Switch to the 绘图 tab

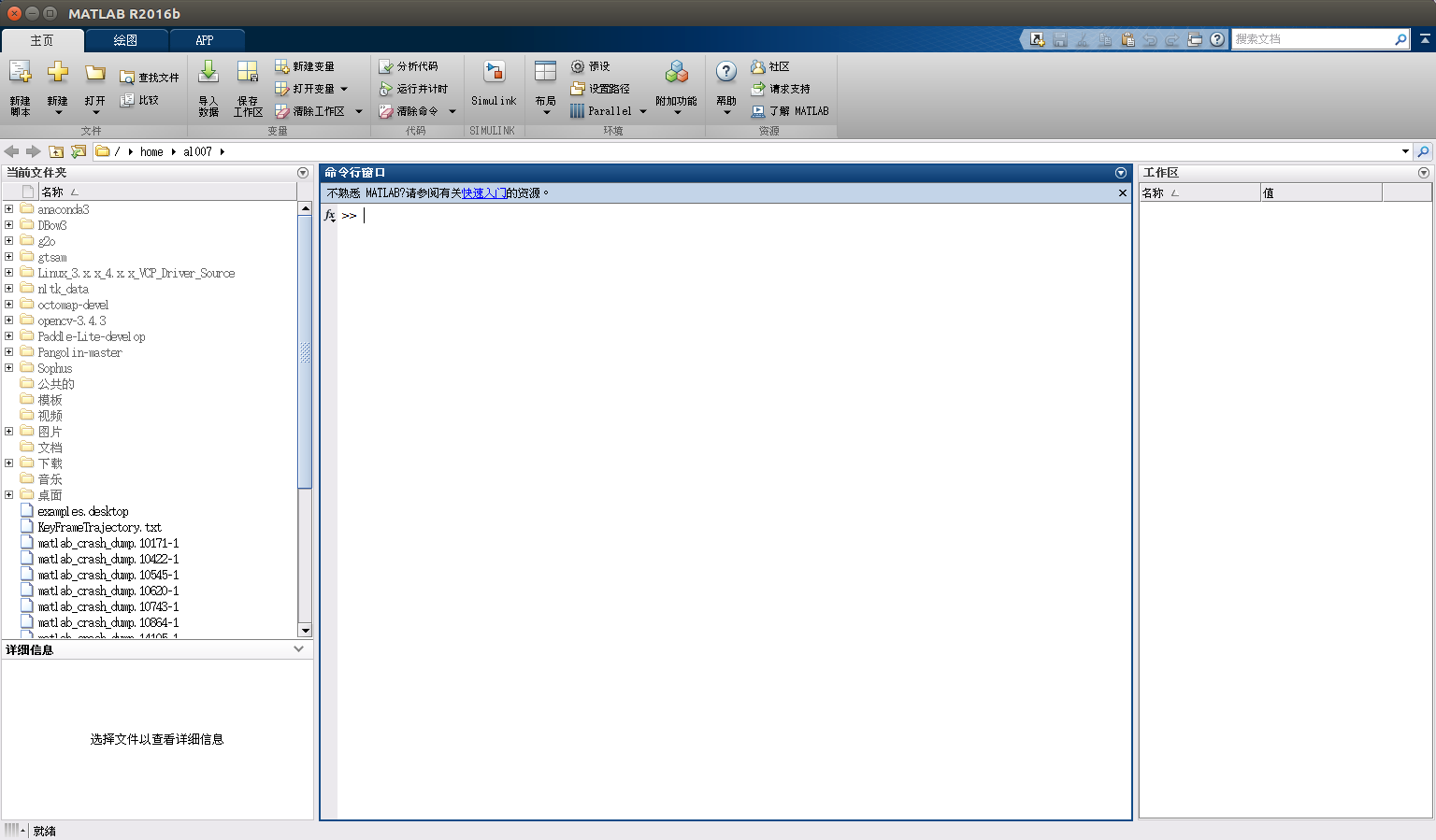click(126, 40)
